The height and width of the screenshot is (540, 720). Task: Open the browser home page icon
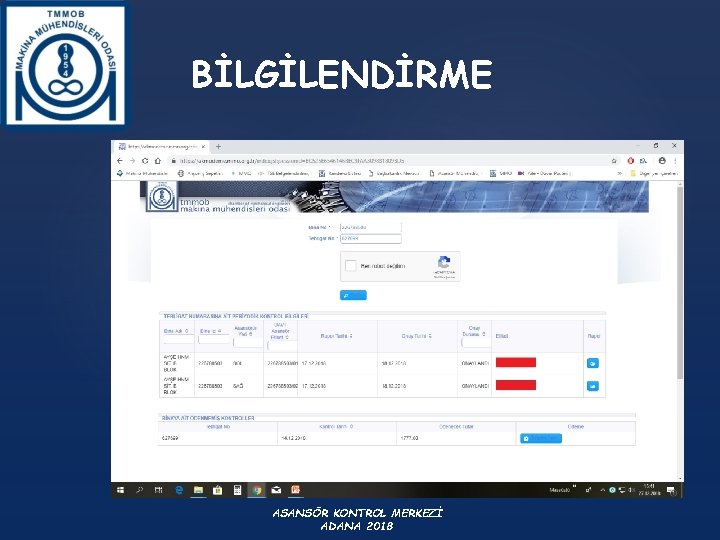158,161
